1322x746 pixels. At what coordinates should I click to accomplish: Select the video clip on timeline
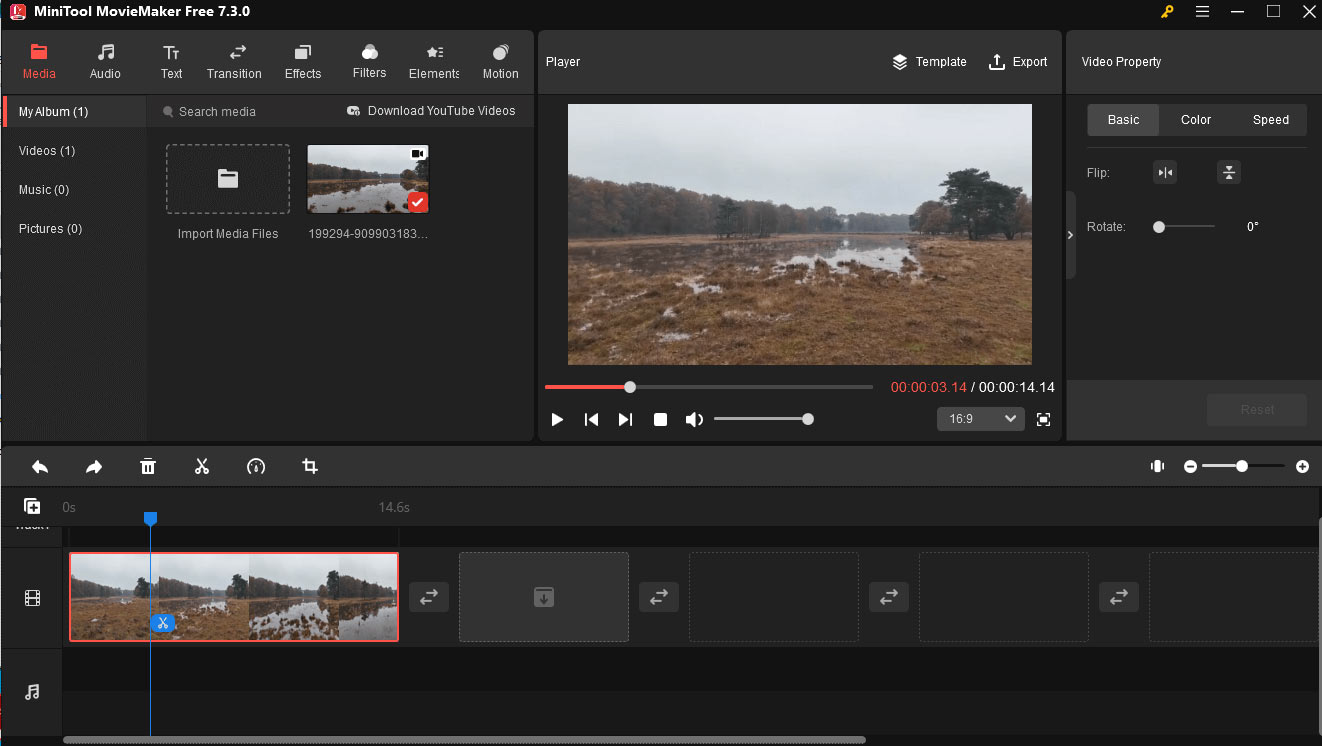pos(234,597)
